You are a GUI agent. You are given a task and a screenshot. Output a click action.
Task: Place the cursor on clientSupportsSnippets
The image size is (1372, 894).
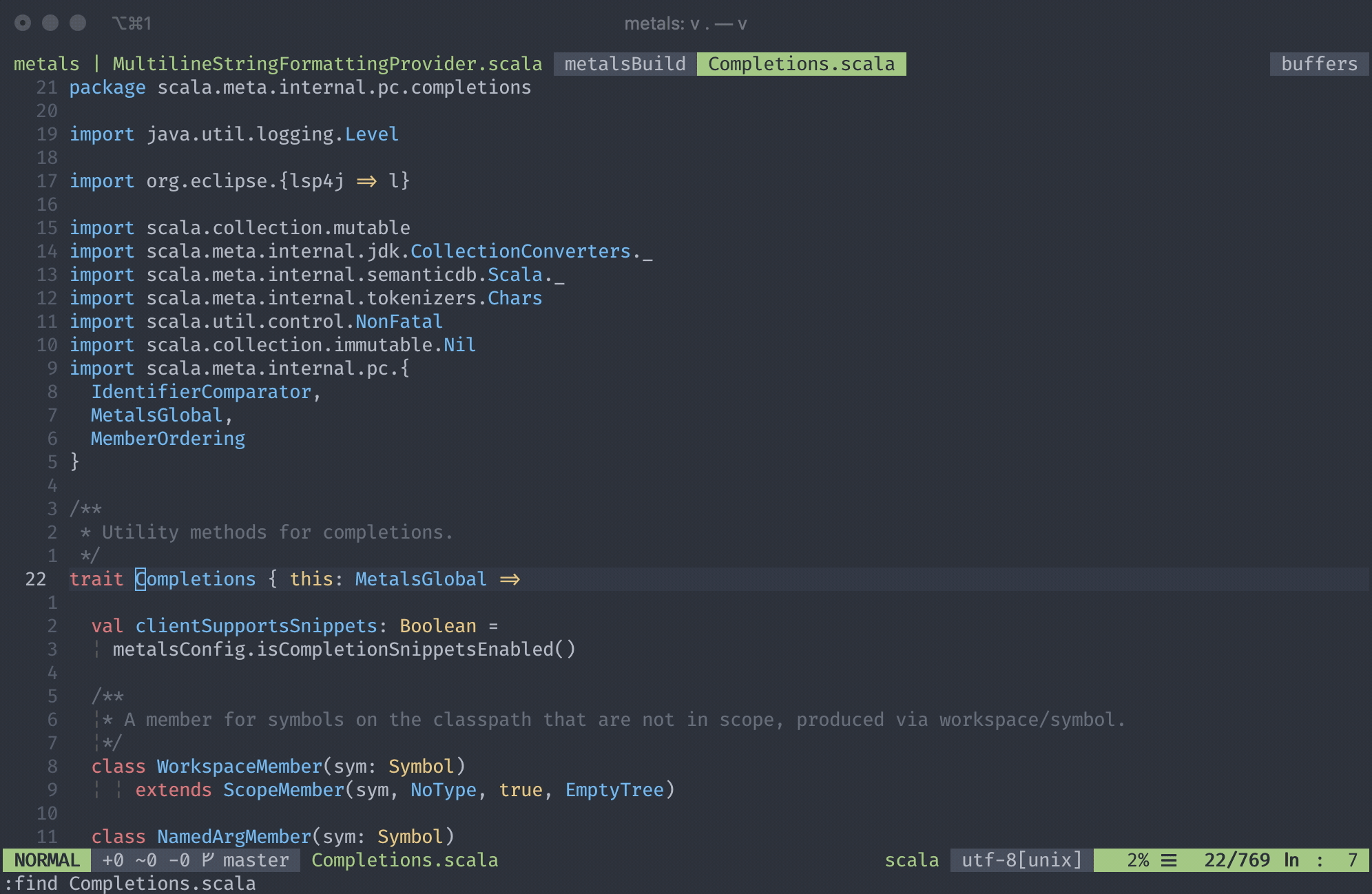[x=256, y=626]
